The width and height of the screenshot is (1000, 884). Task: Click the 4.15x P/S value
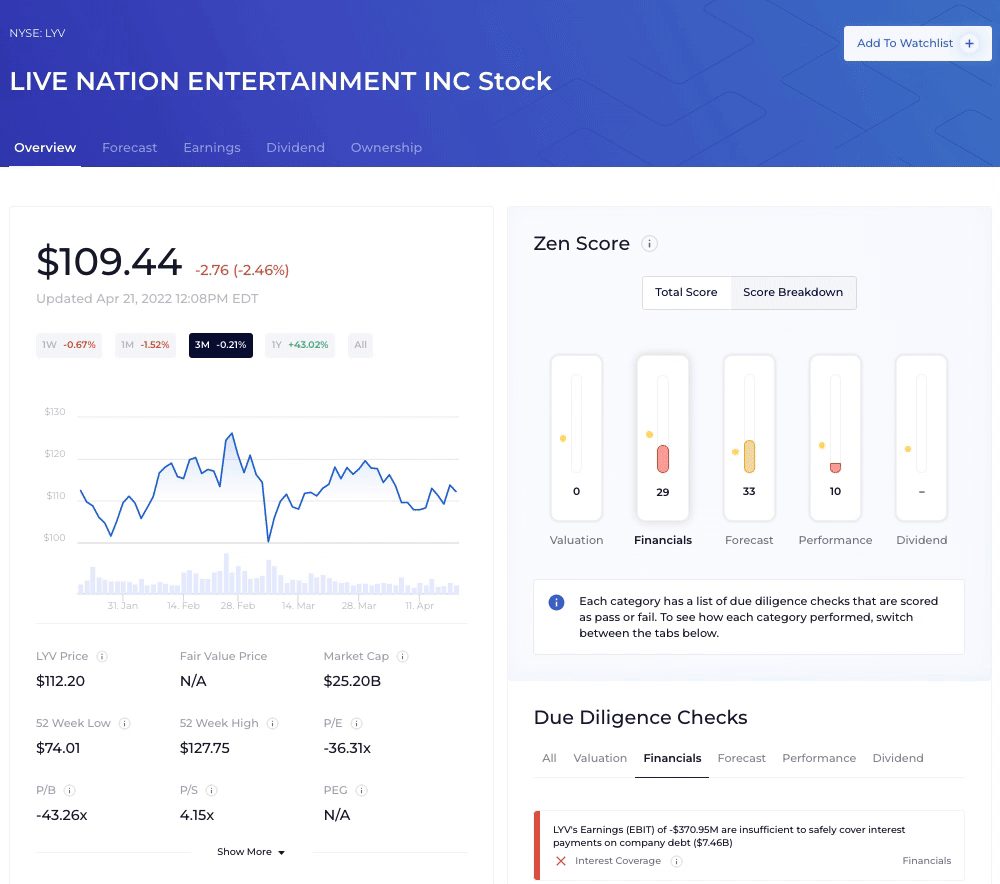coord(197,815)
